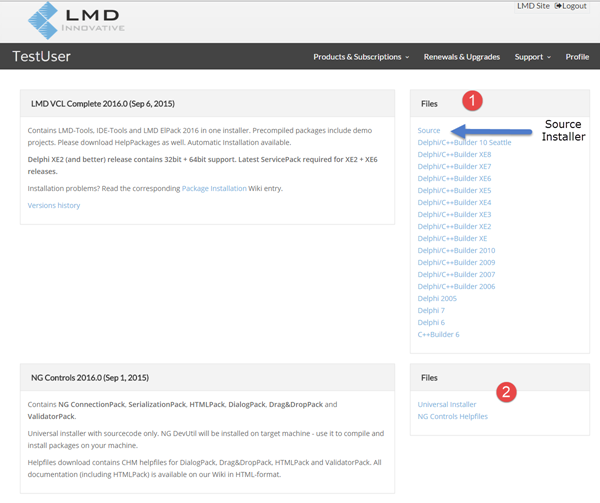Download the Delphi/C++Builder XE8 package

(x=454, y=155)
